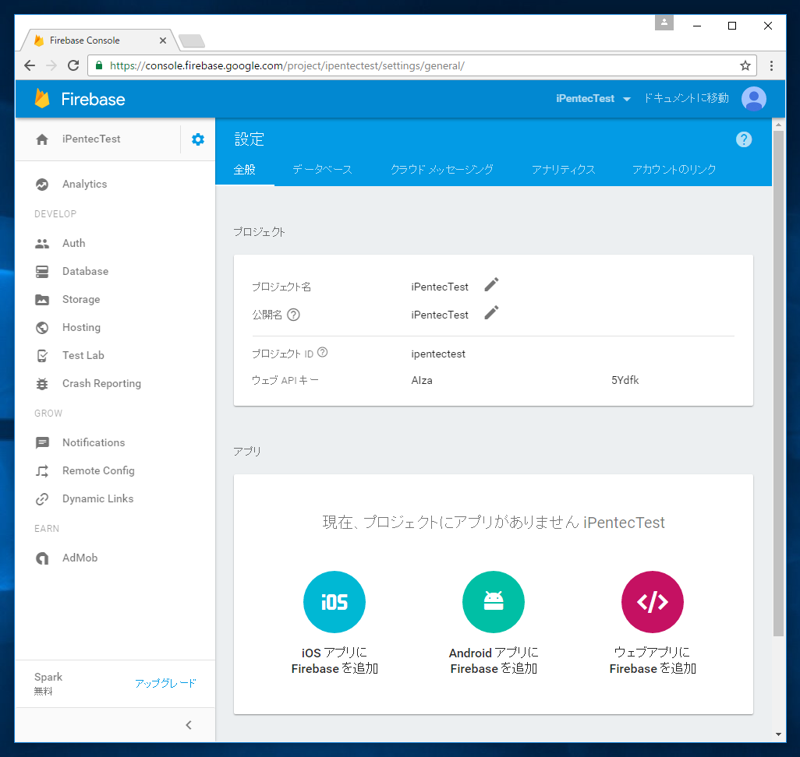Click the Firebase flame logo in header
Screen dimensions: 800x757
pyautogui.click(x=42, y=98)
